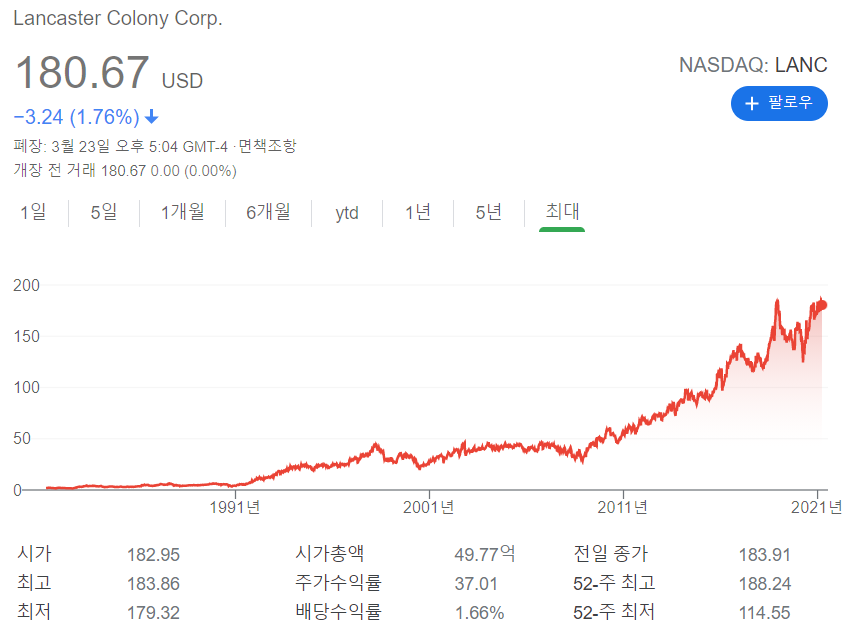Click the red downward arrow beside the price change
Image resolution: width=851 pixels, height=644 pixels.
click(149, 117)
